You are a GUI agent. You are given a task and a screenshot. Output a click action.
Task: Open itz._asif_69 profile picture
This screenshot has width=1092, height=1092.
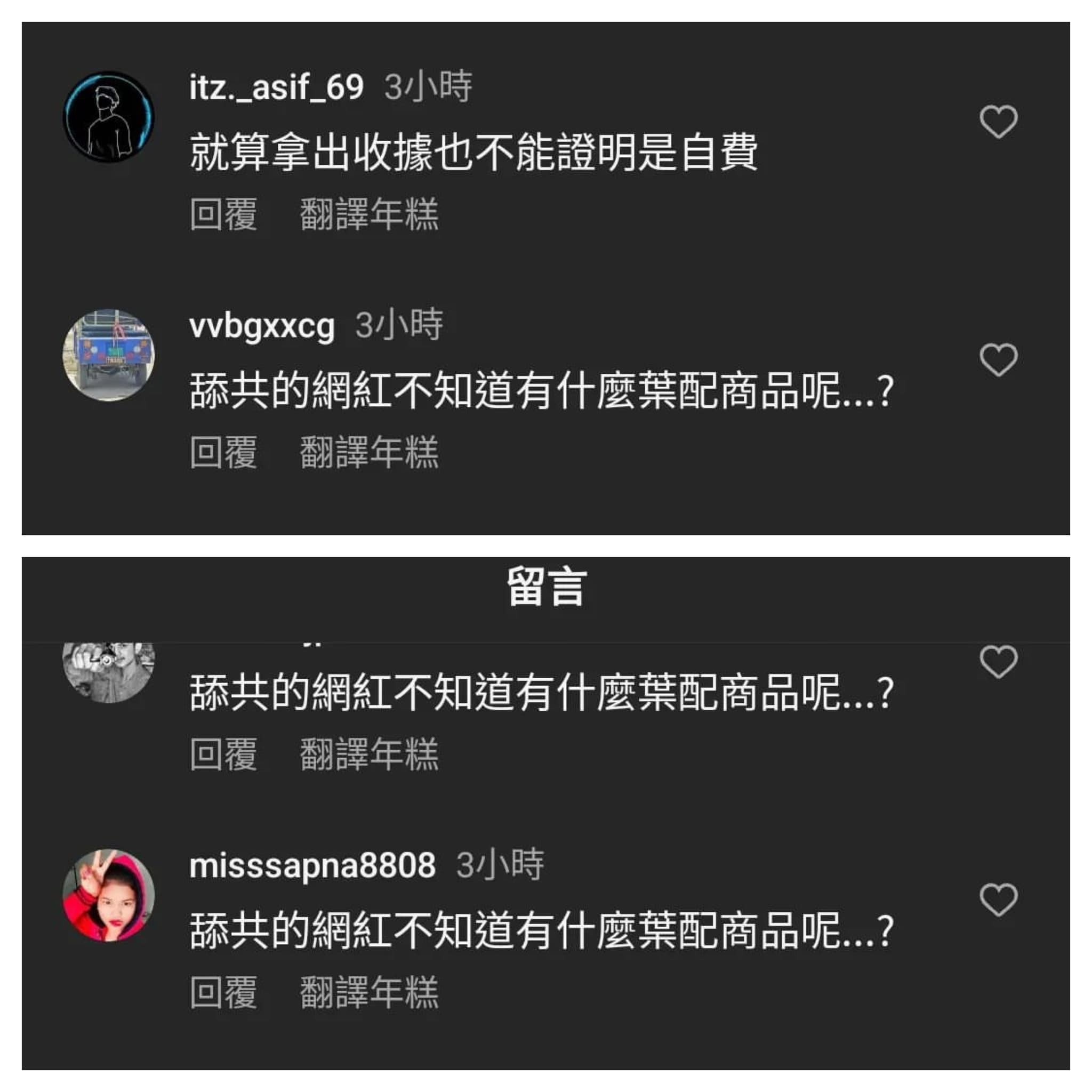[109, 116]
